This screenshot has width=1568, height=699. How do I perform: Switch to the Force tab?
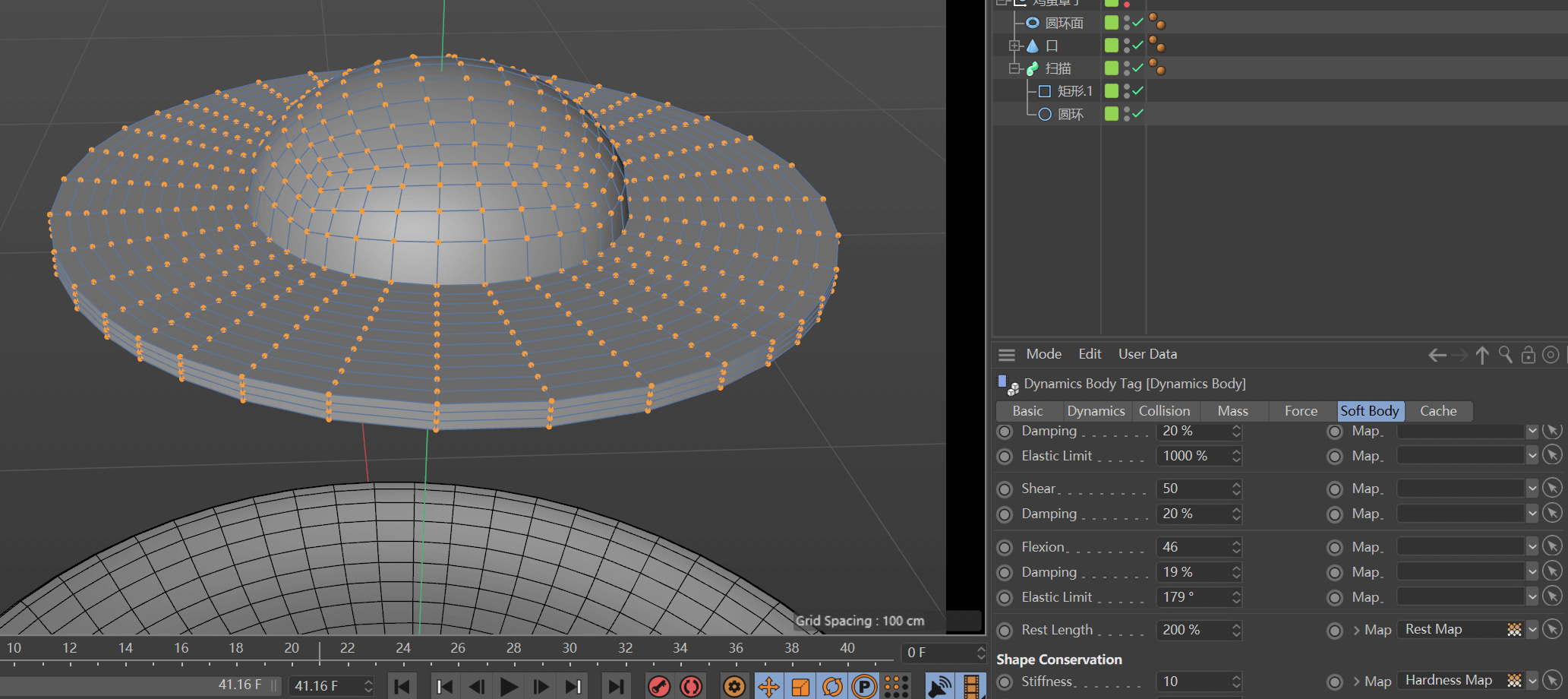click(x=1301, y=411)
